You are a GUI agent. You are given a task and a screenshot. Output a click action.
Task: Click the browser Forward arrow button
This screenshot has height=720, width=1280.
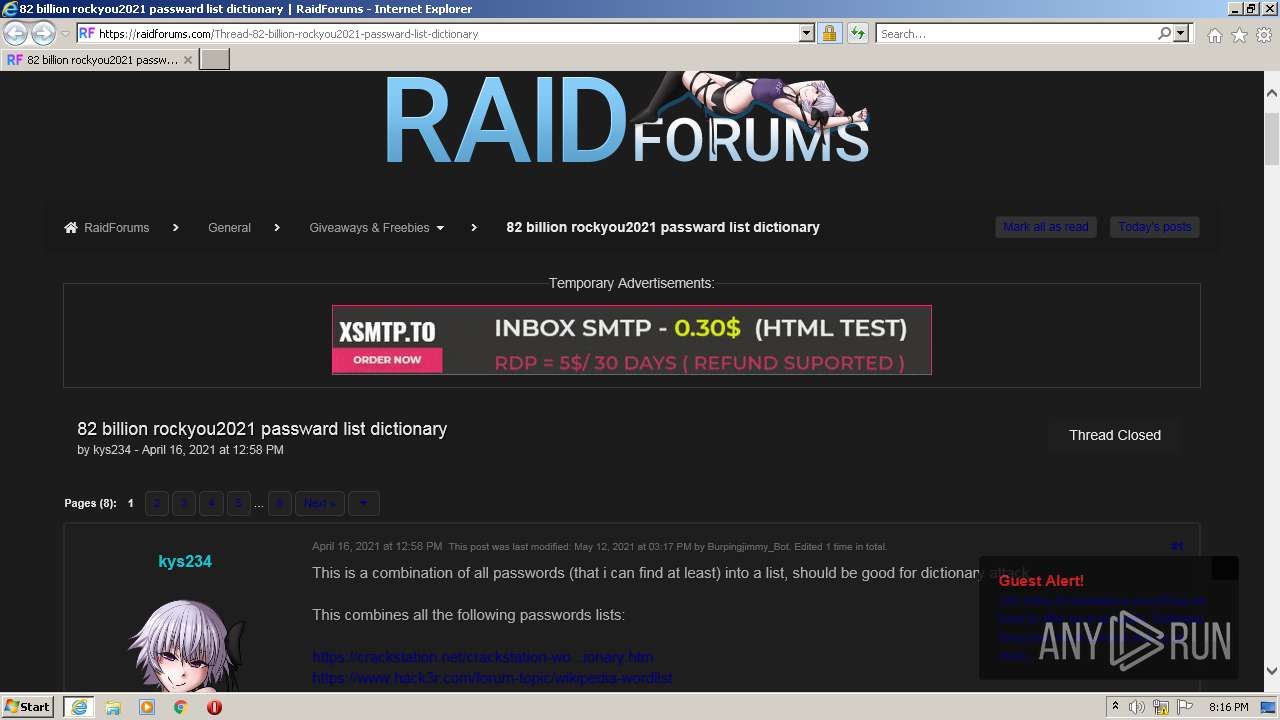click(43, 33)
